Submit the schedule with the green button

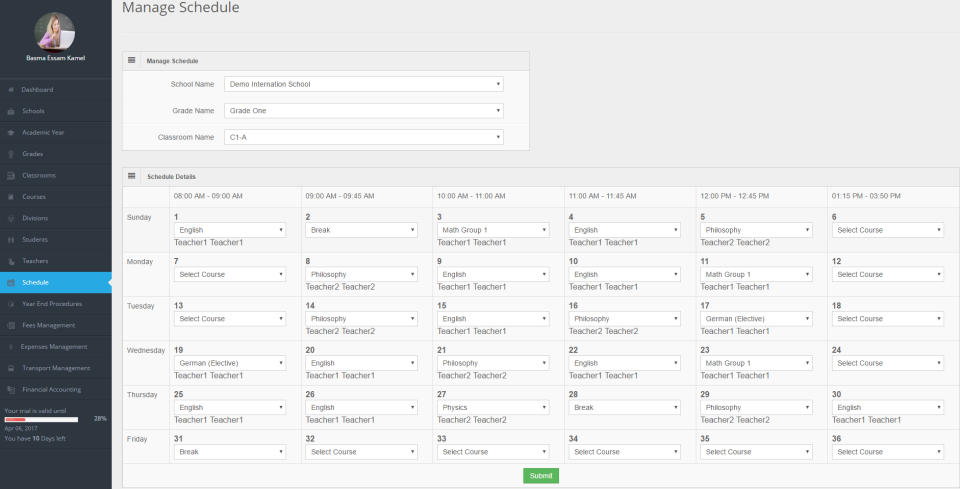541,476
